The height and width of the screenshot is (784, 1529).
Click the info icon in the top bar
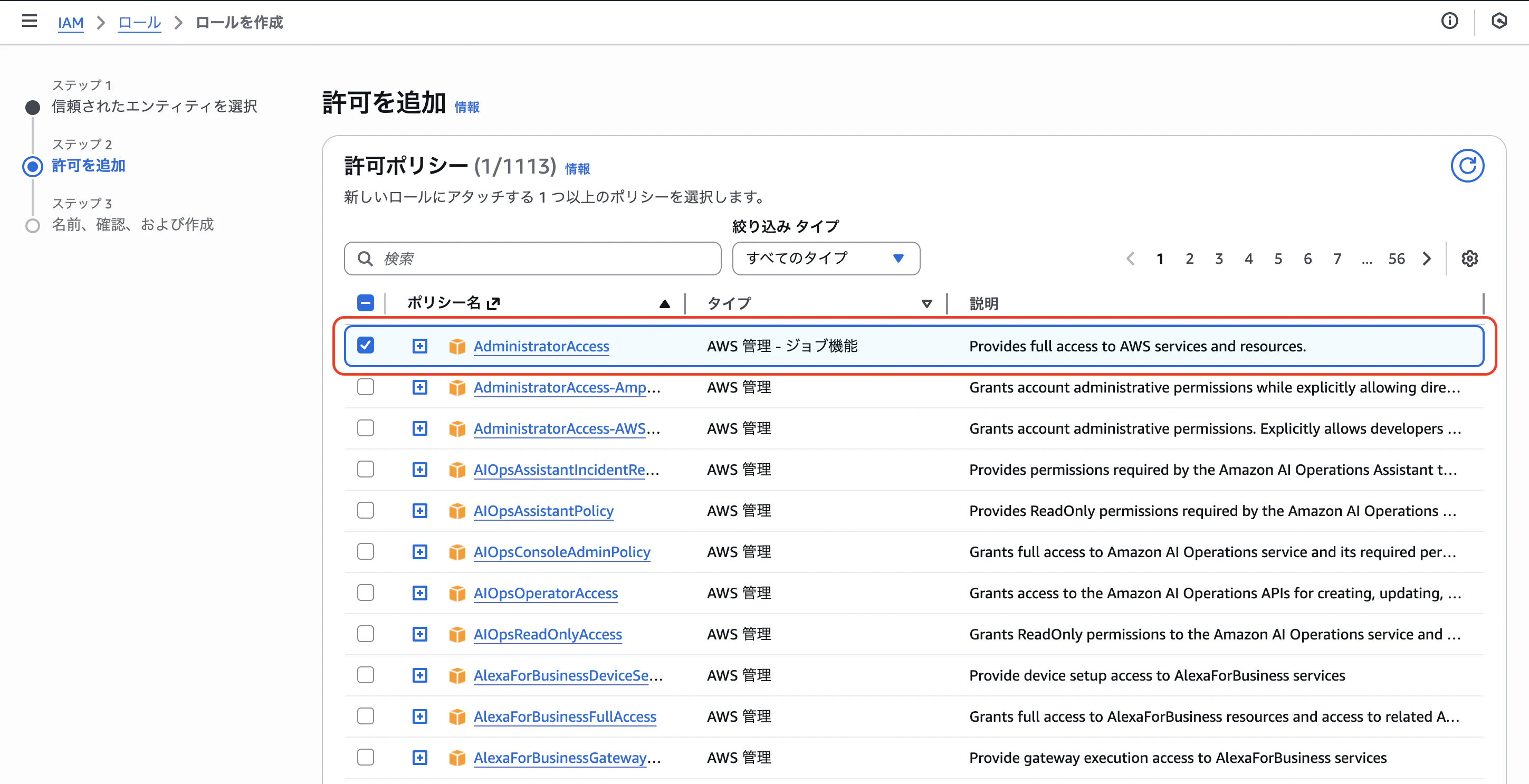click(x=1450, y=21)
